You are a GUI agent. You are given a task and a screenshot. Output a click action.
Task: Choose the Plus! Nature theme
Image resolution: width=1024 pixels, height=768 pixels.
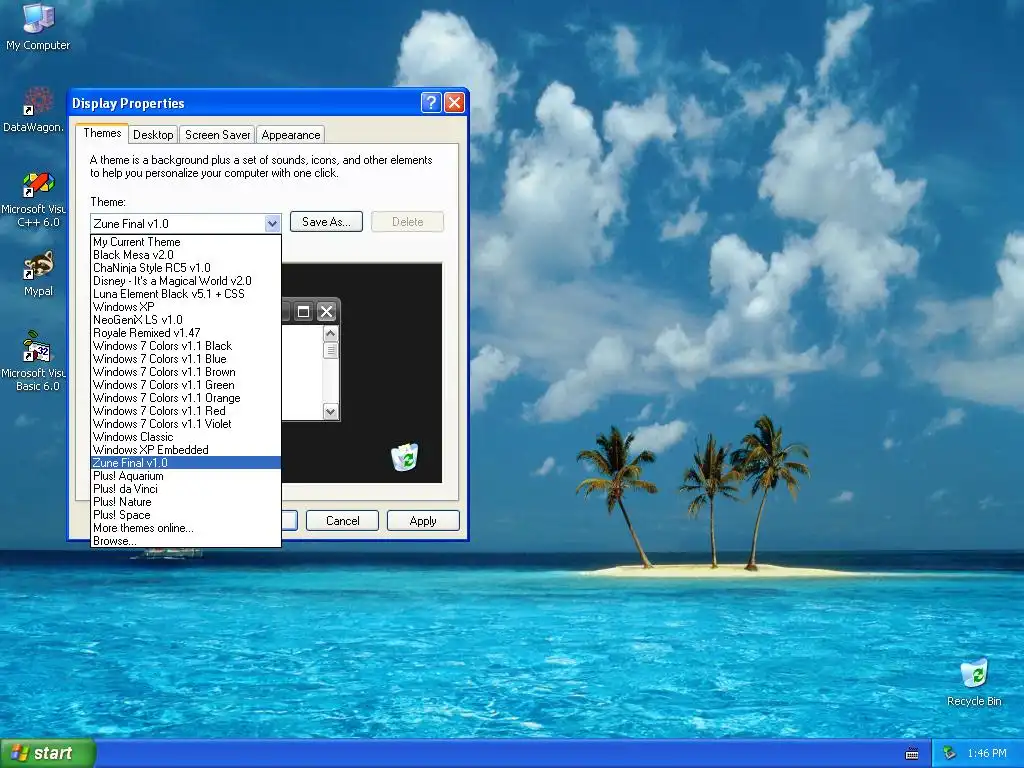click(x=186, y=502)
